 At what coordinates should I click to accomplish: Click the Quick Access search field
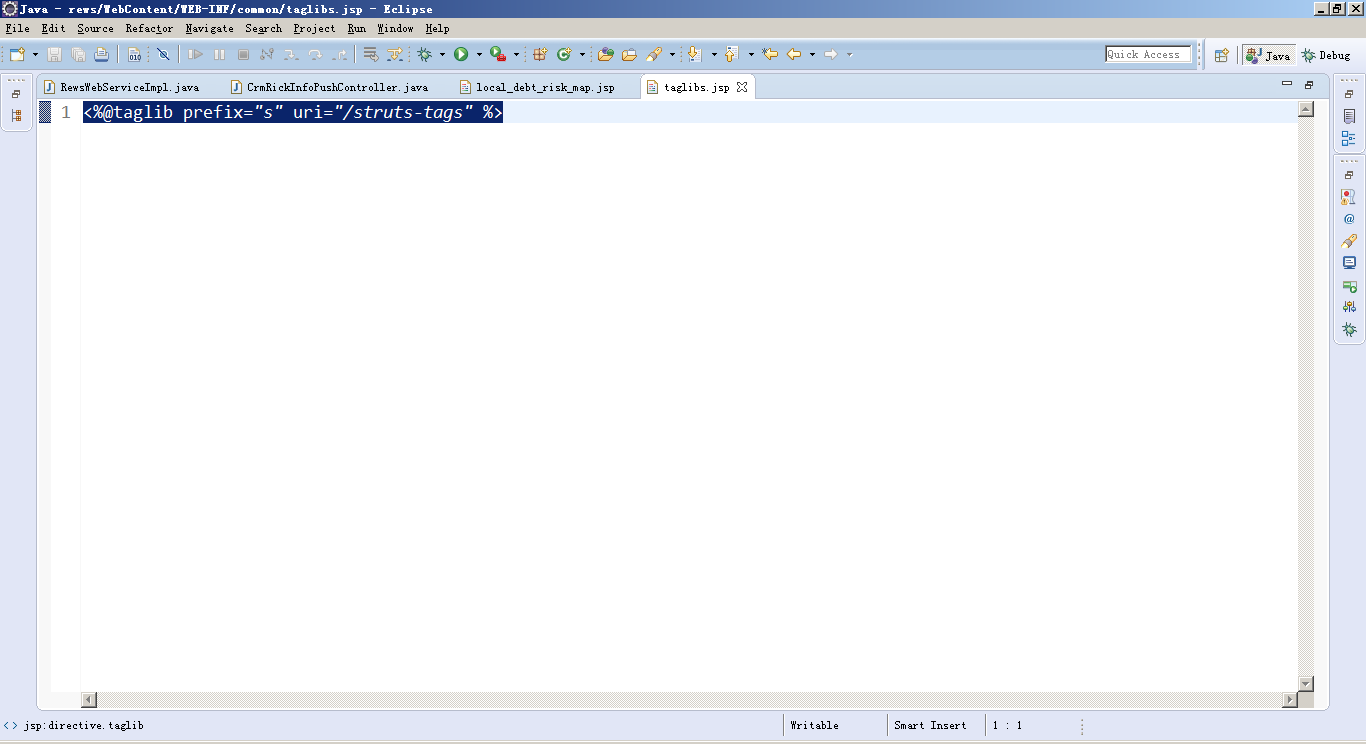[x=1148, y=54]
